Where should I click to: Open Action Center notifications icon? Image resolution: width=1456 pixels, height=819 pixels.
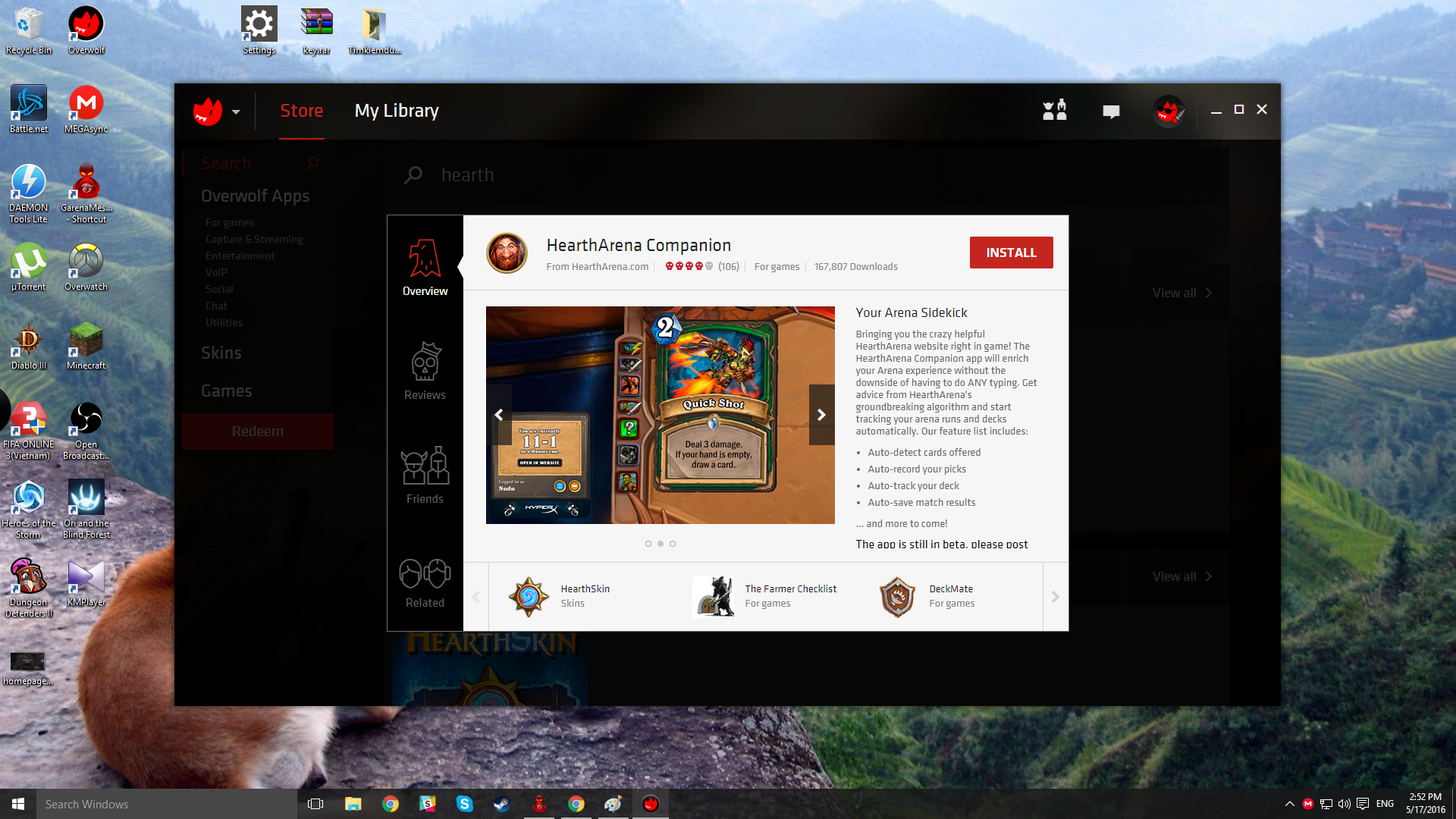pyautogui.click(x=1363, y=804)
